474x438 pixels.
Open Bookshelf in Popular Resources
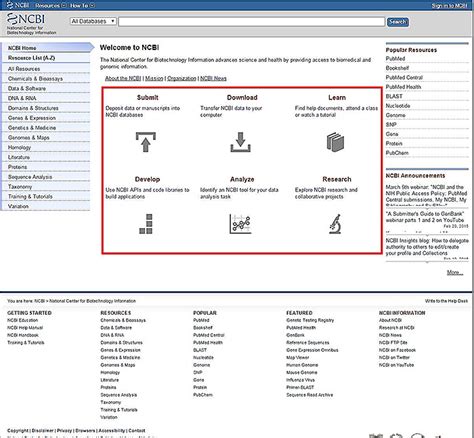click(397, 68)
